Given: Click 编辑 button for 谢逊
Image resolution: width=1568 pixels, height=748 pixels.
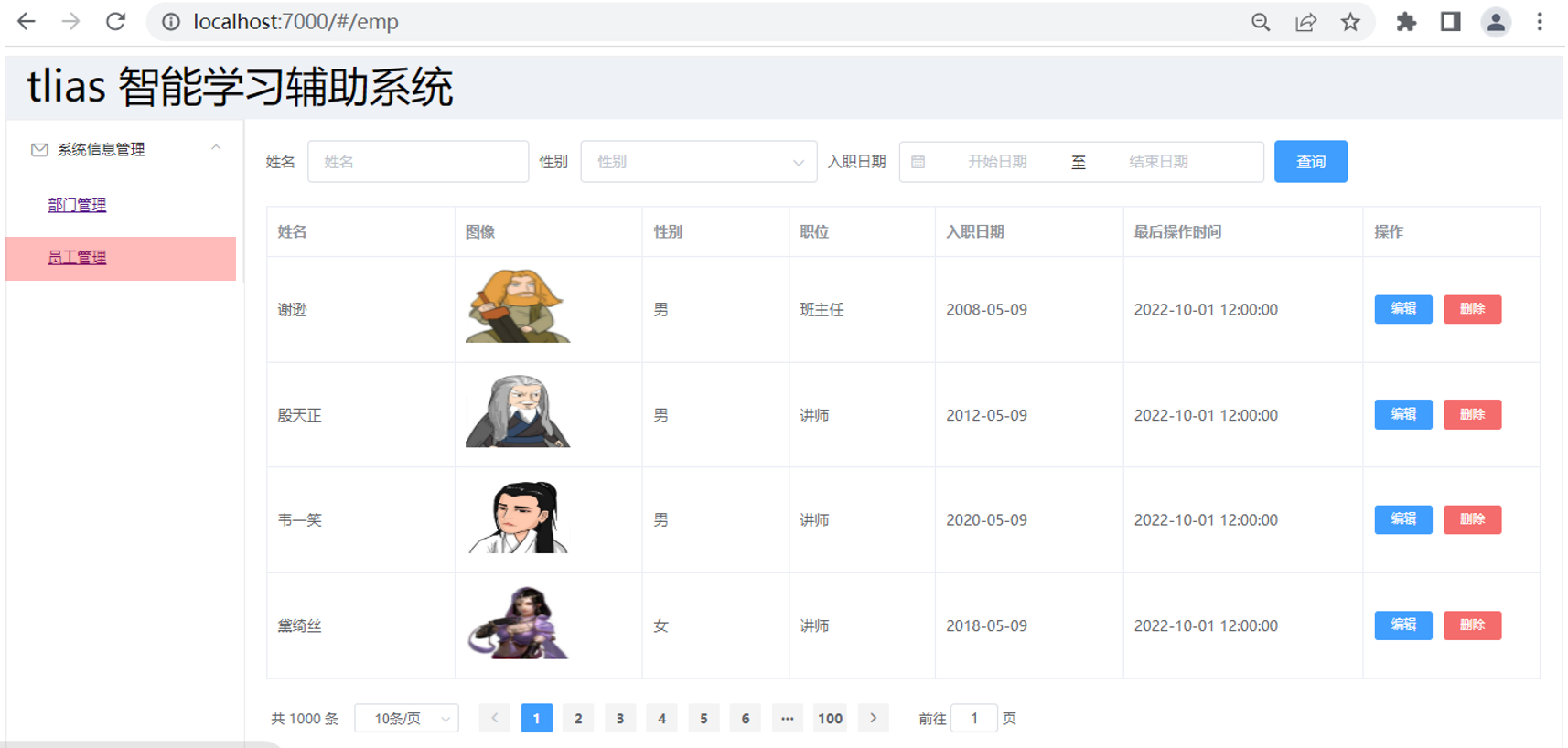Looking at the screenshot, I should pyautogui.click(x=1402, y=309).
